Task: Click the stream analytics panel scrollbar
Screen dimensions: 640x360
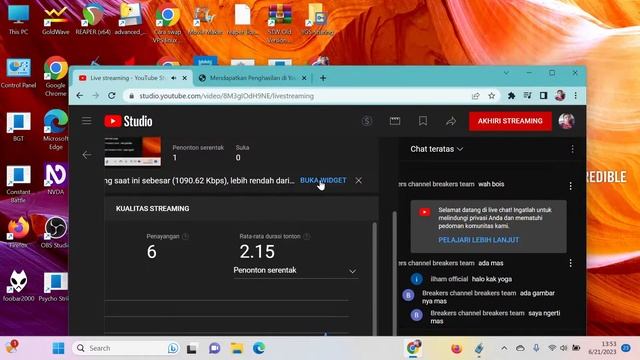Action: click(374, 278)
